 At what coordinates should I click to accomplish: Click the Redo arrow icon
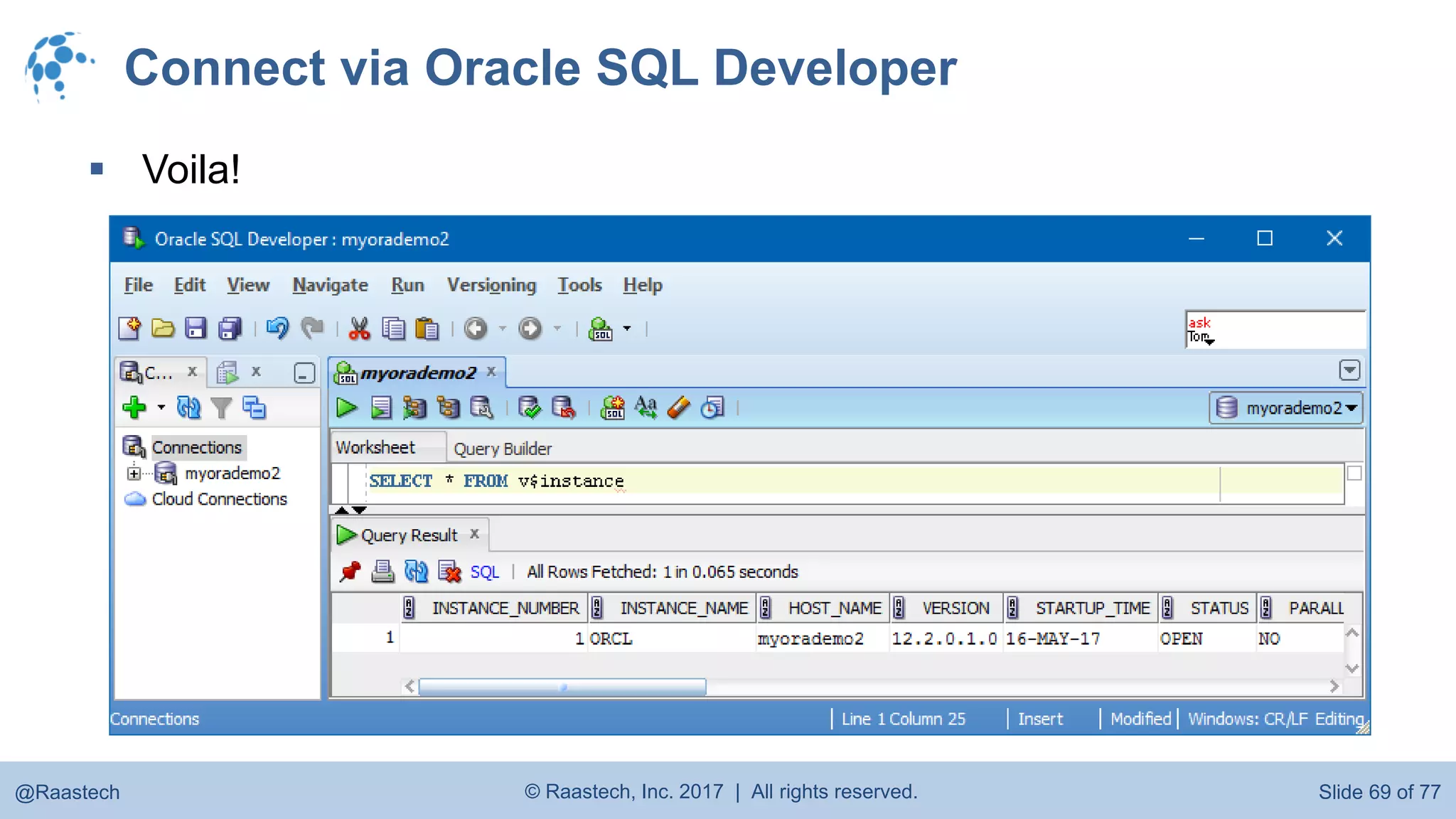pos(311,328)
